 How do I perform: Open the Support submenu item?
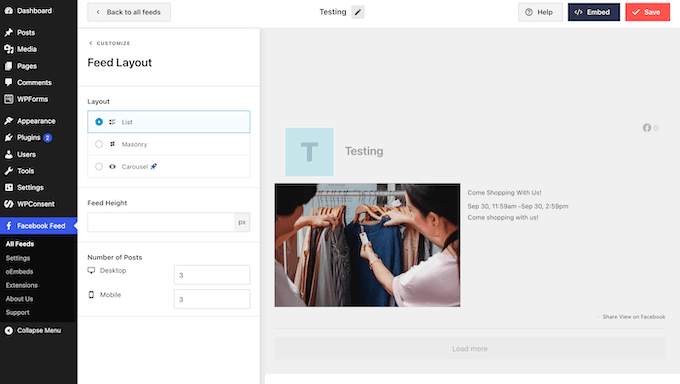(17, 312)
